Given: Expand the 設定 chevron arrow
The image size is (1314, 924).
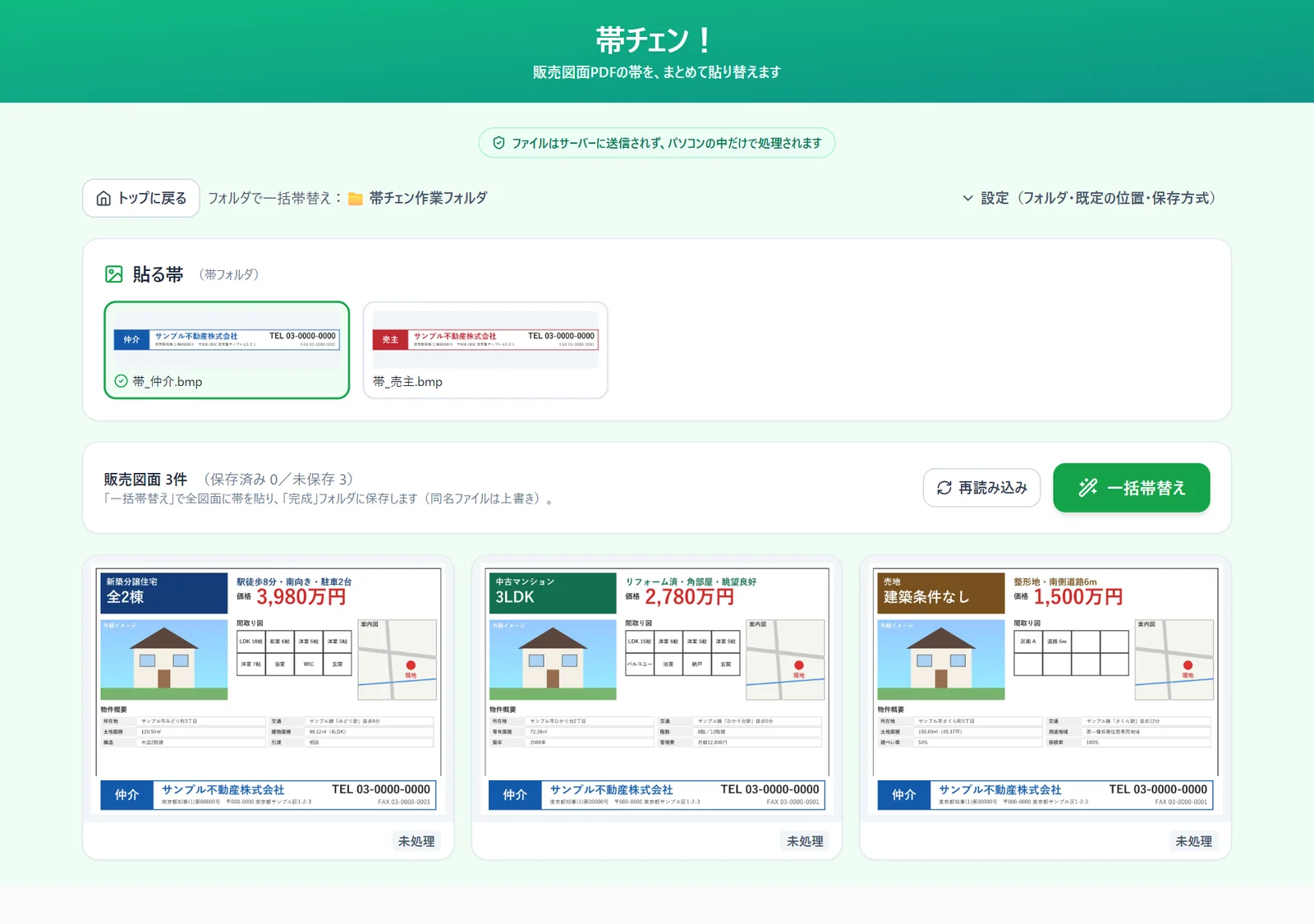Looking at the screenshot, I should 967,198.
